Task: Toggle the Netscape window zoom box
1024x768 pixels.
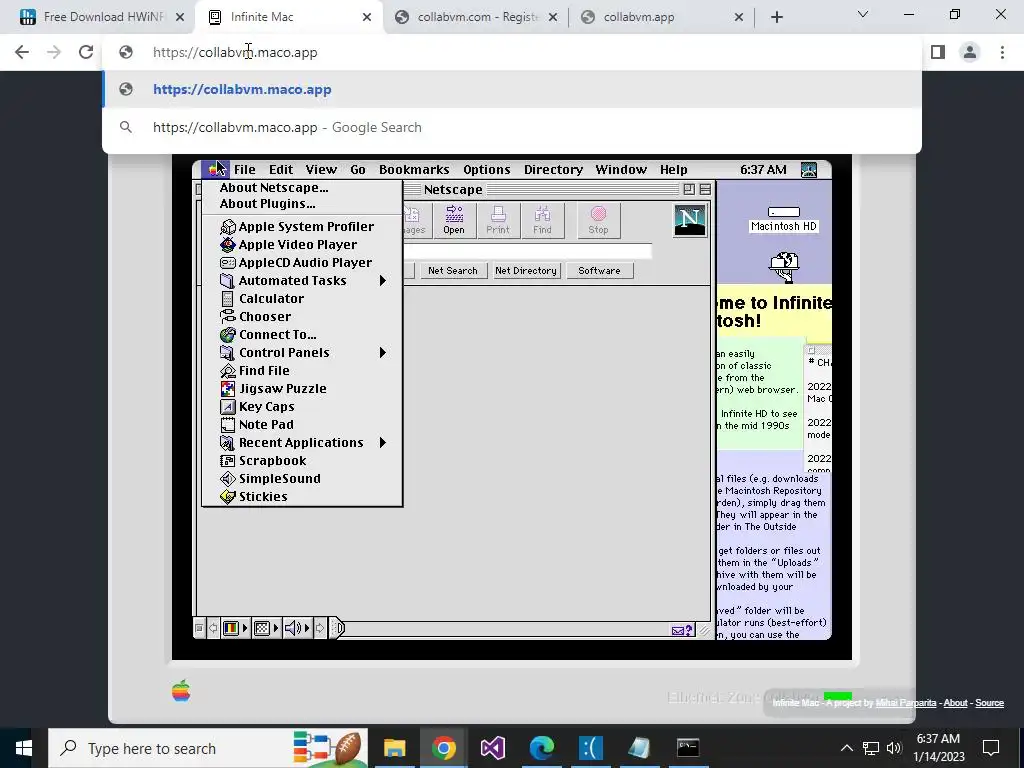Action: coord(689,189)
